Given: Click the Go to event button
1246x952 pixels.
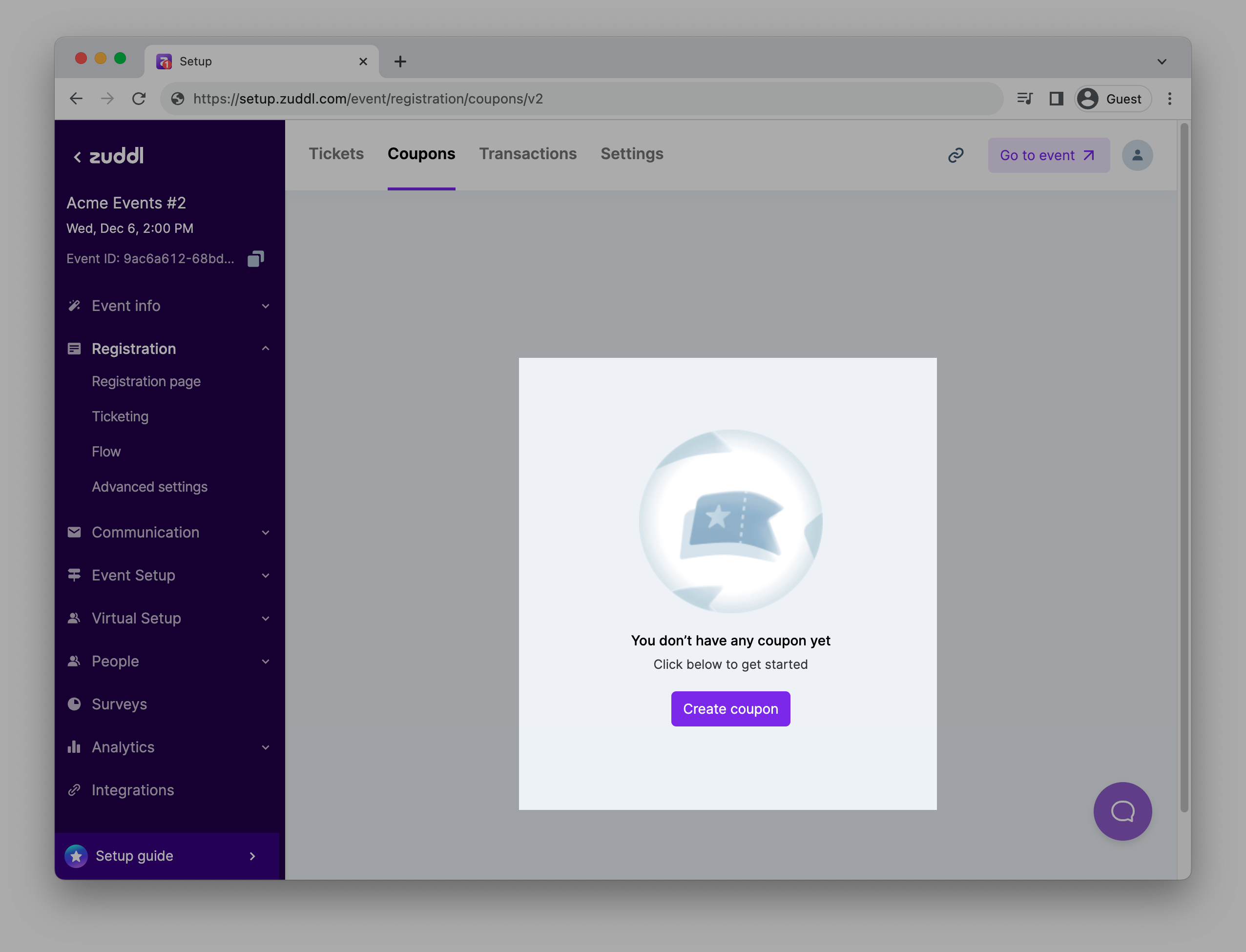Looking at the screenshot, I should pyautogui.click(x=1048, y=155).
